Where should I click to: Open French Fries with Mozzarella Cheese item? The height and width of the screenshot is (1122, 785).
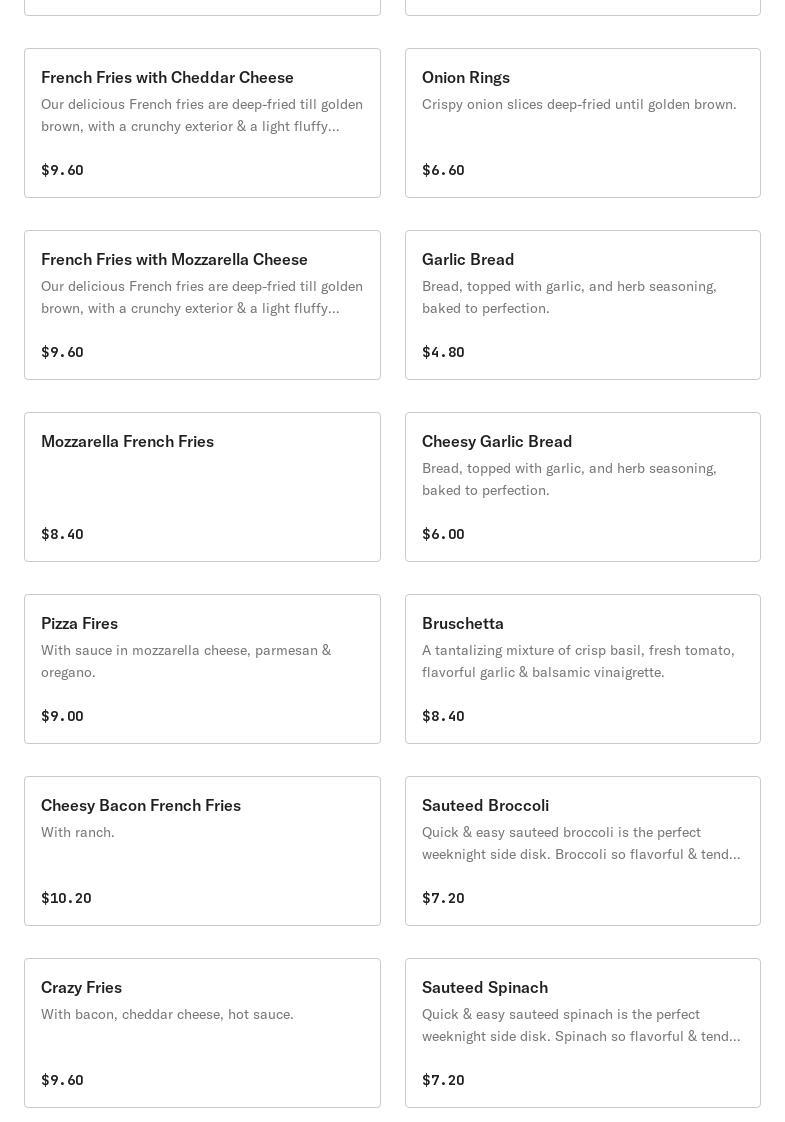[x=202, y=305]
